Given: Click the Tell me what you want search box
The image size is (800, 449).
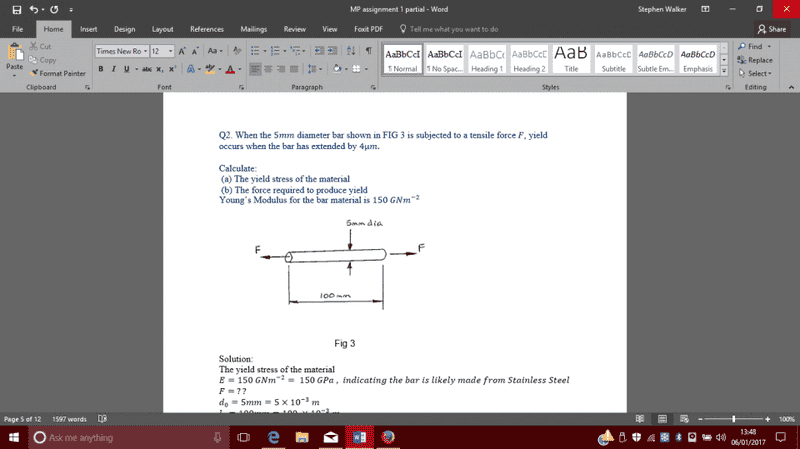Looking at the screenshot, I should point(453,29).
